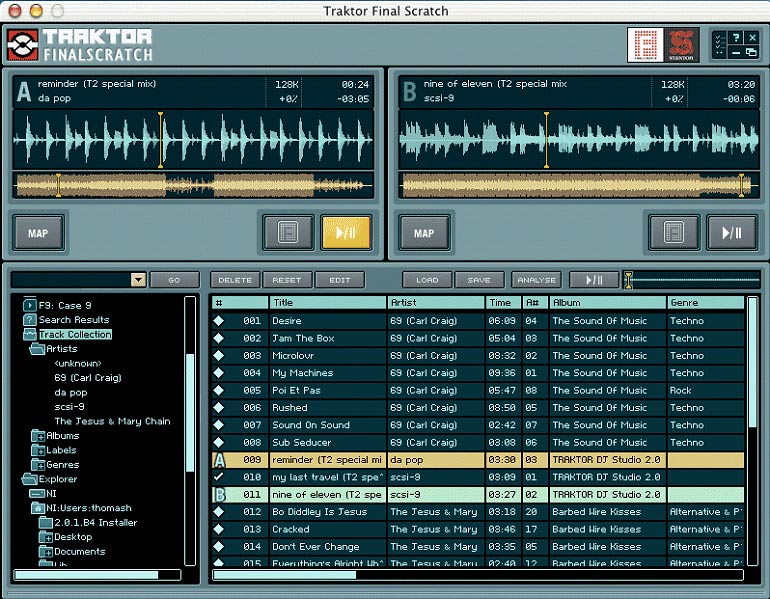Click the search text input field
The image size is (770, 599).
point(71,280)
